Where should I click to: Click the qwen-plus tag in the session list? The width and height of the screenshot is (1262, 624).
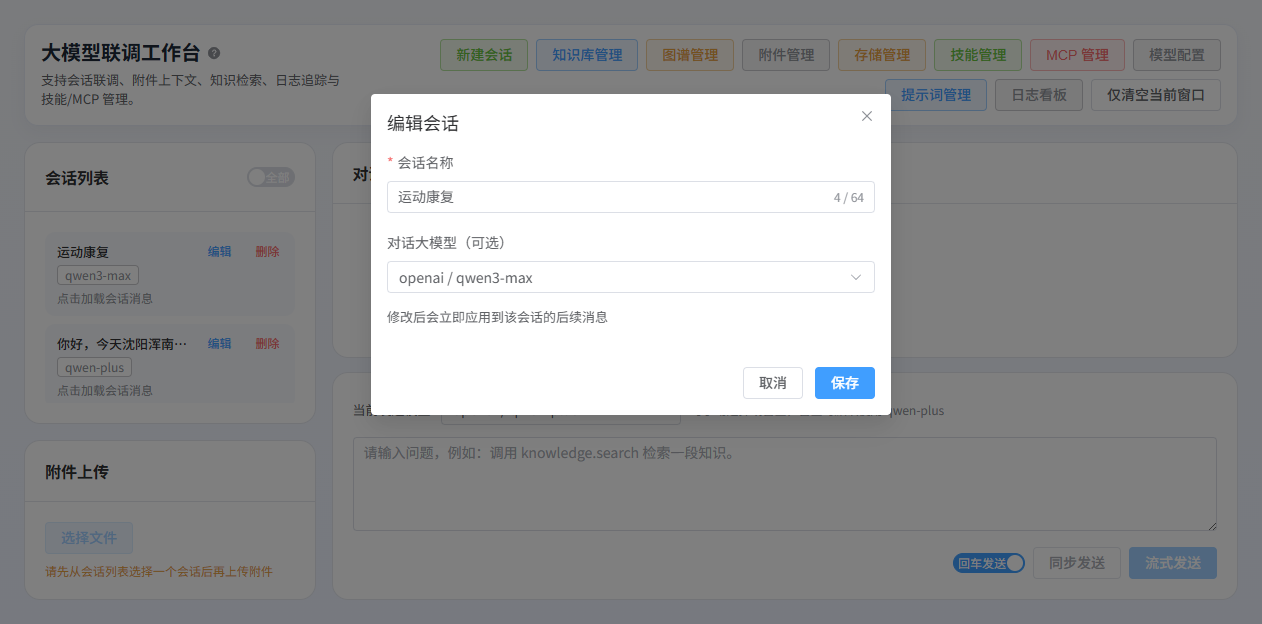94,367
